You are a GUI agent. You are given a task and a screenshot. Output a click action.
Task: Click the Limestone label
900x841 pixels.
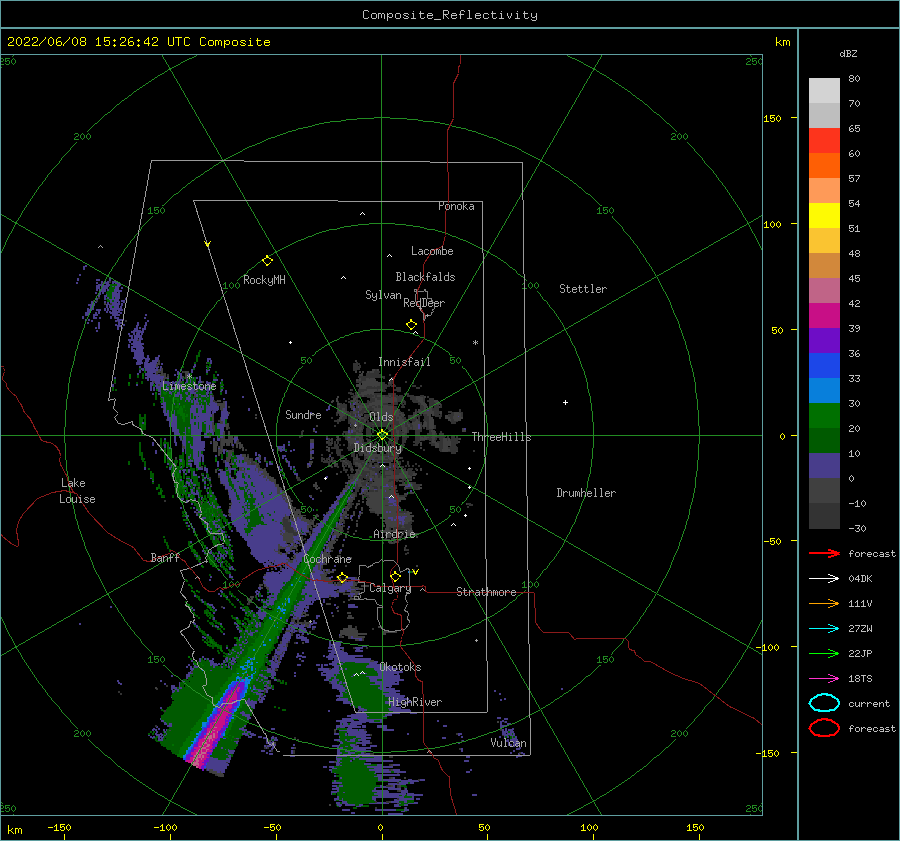pos(189,386)
